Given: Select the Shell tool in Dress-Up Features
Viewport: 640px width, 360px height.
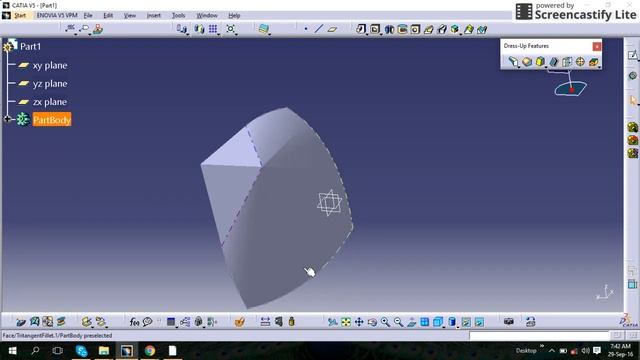Looking at the screenshot, I should tap(553, 62).
